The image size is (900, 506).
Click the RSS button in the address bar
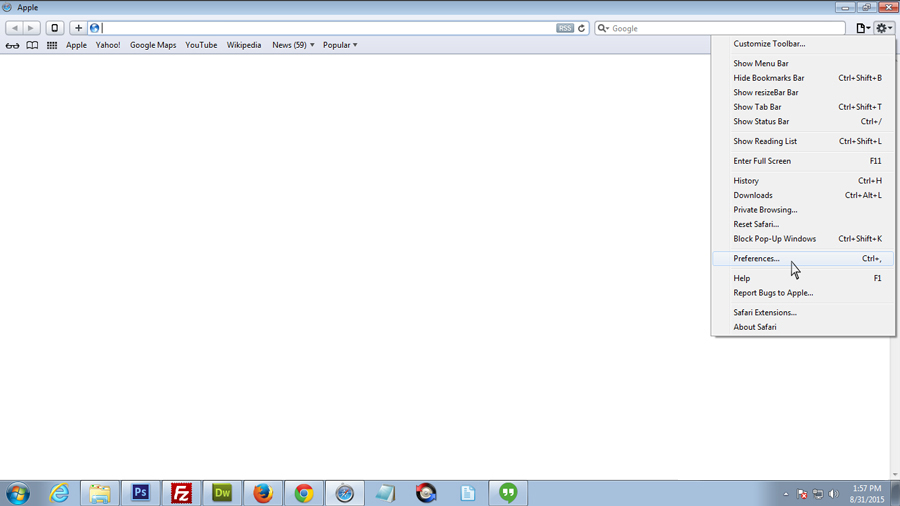tap(565, 28)
